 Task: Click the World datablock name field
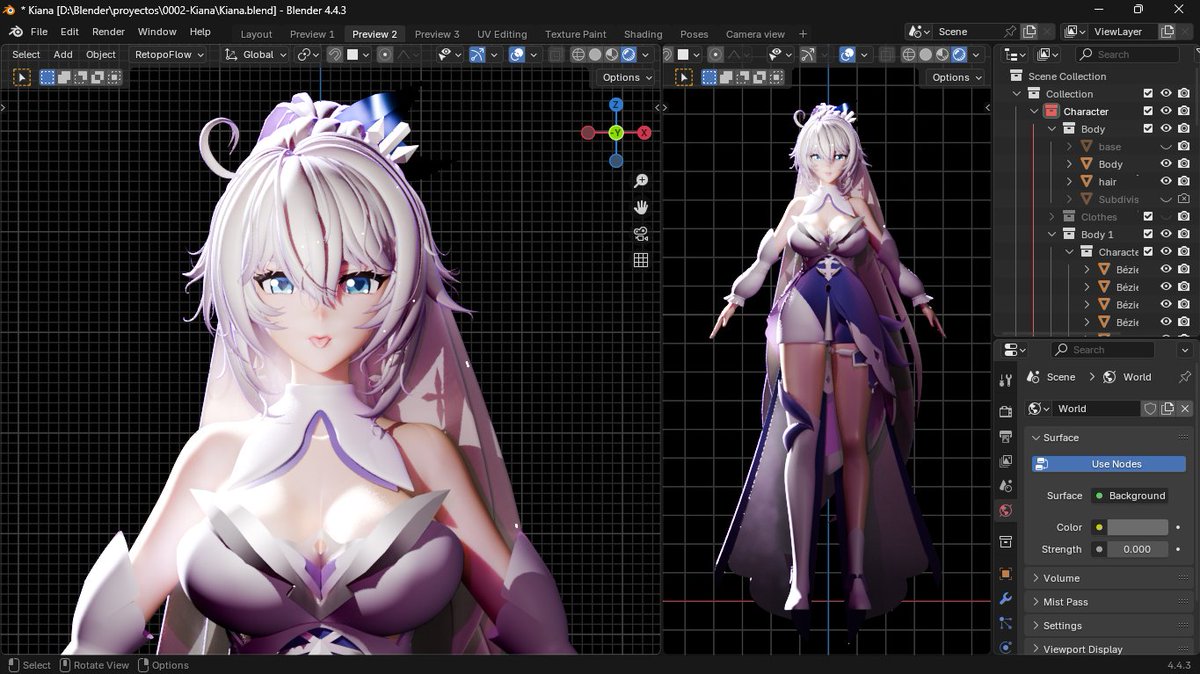pyautogui.click(x=1096, y=408)
